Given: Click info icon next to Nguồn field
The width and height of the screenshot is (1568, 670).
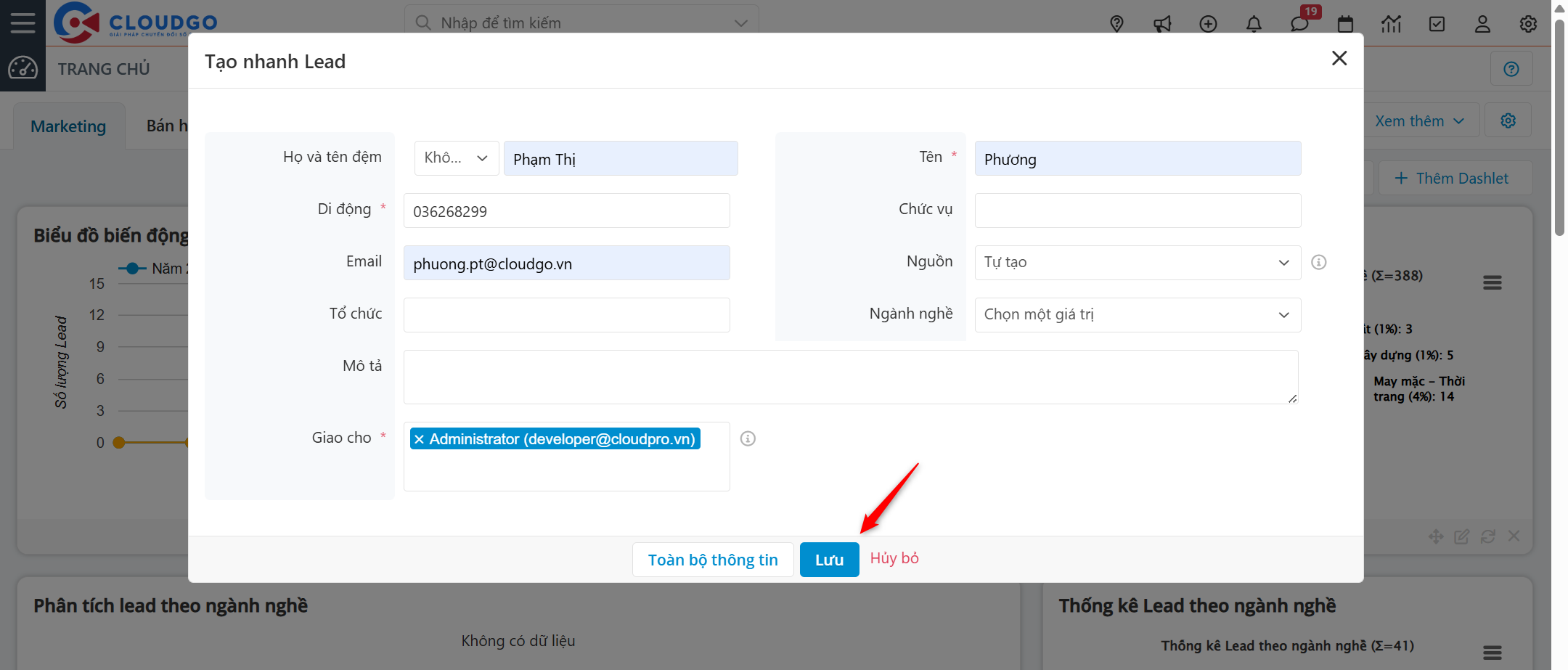Looking at the screenshot, I should point(1319,262).
